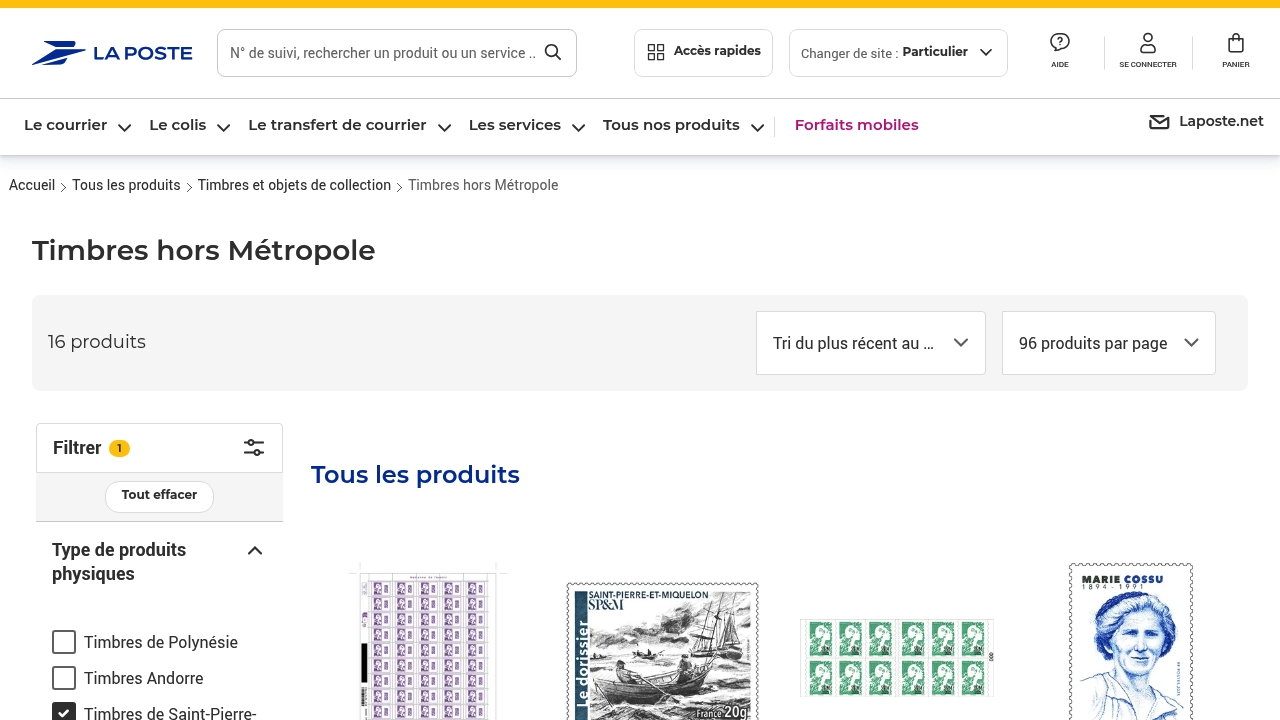Check the Timbres Andorre checkbox
The image size is (1280, 720).
(x=64, y=678)
